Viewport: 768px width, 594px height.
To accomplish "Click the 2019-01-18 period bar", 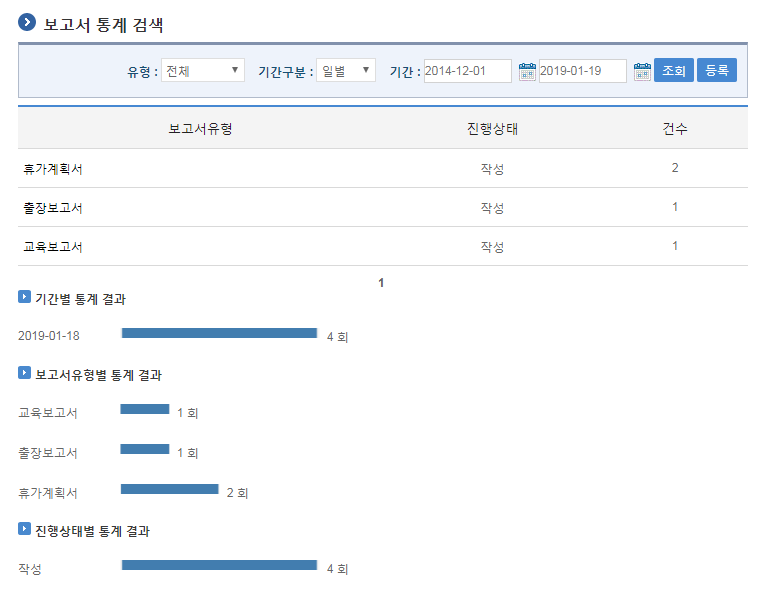I will point(219,333).
